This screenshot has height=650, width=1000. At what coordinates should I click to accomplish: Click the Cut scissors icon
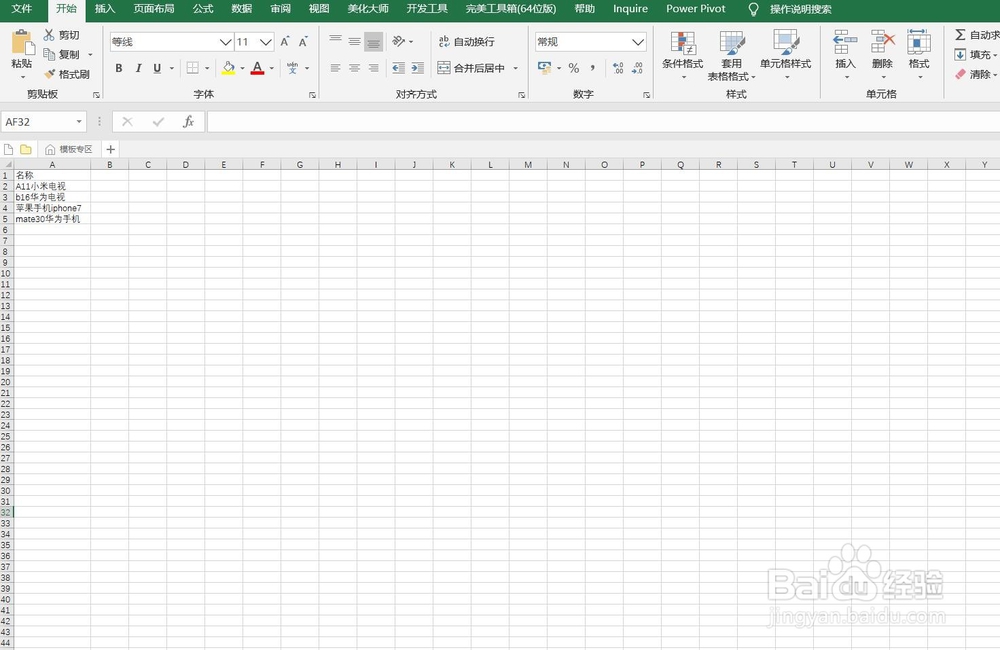coord(49,35)
